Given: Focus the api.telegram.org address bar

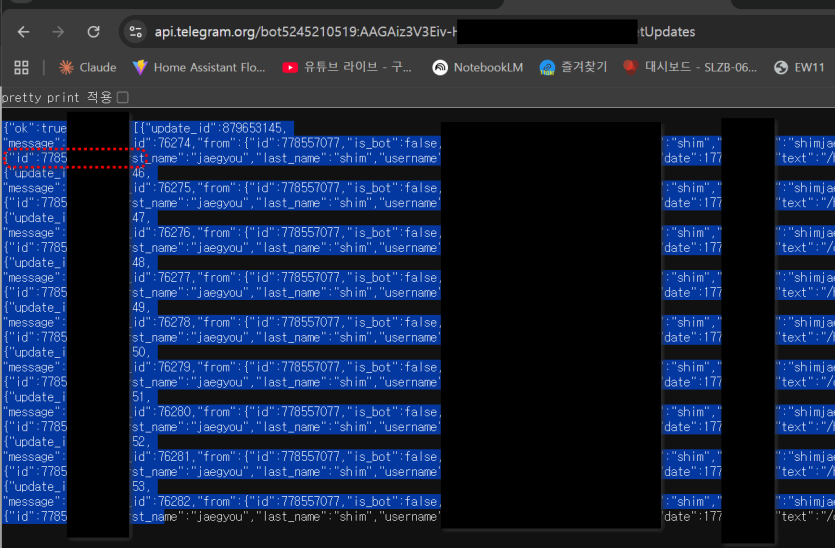Looking at the screenshot, I should coord(424,32).
